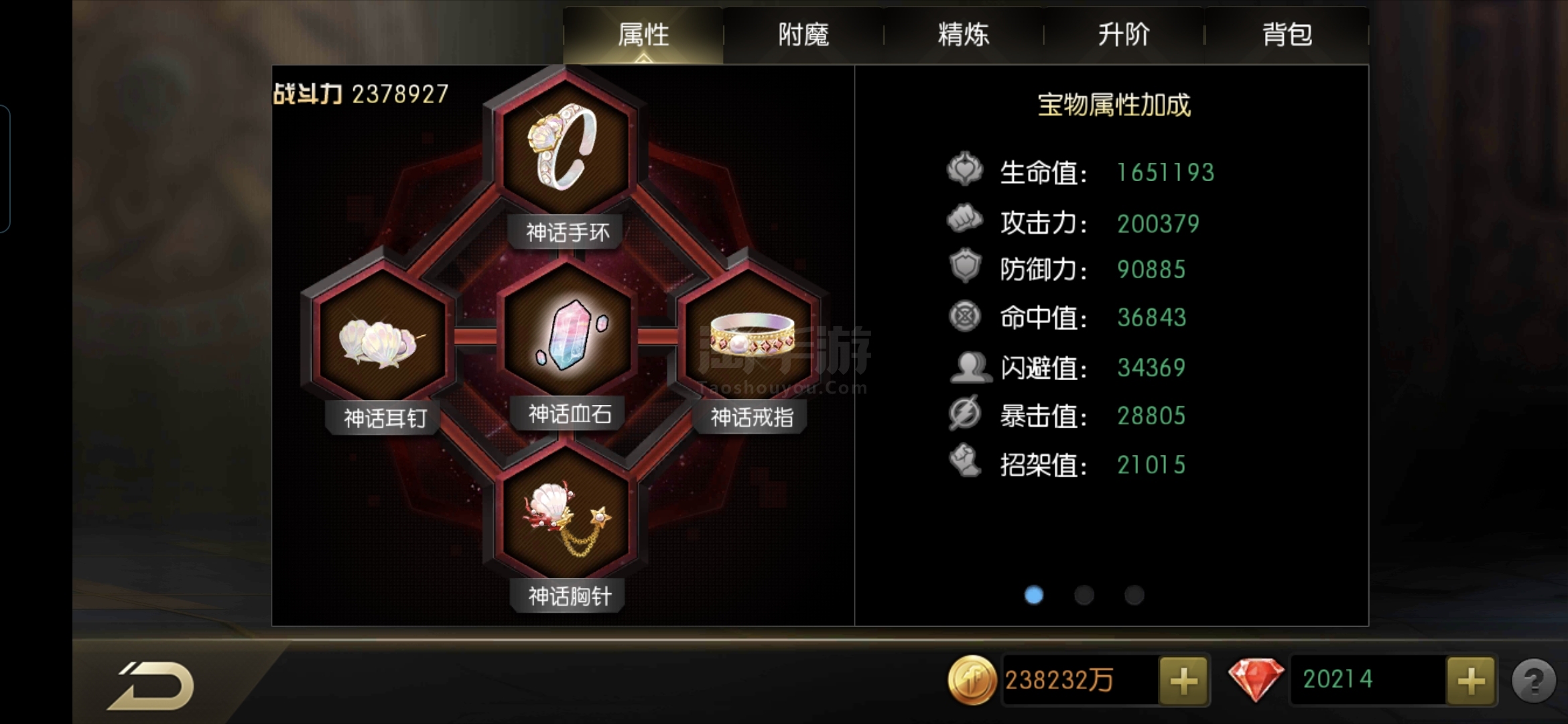Select the 神话手环 bracelet slot
The height and width of the screenshot is (724, 1568).
[x=566, y=145]
